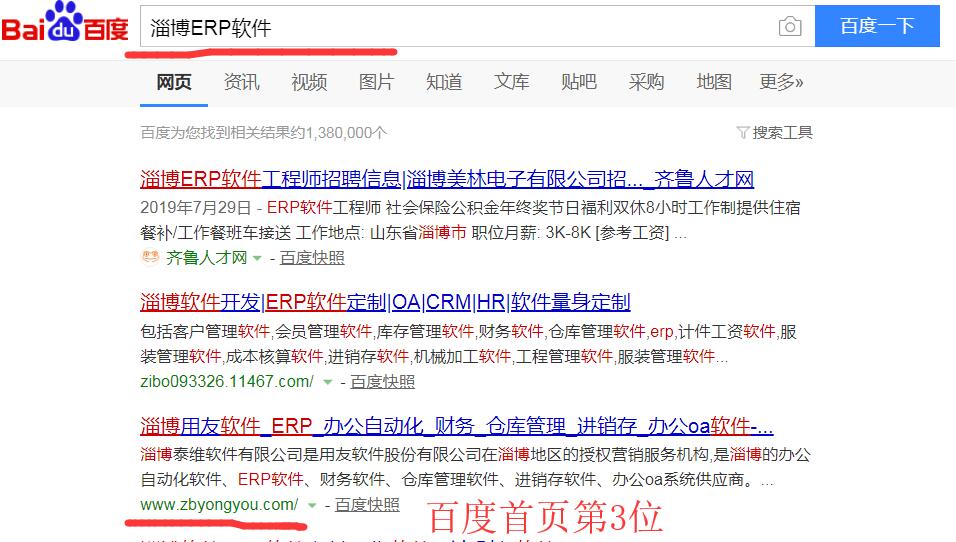
Task: Click the 搜索工具 filter funnel icon
Action: pos(742,132)
